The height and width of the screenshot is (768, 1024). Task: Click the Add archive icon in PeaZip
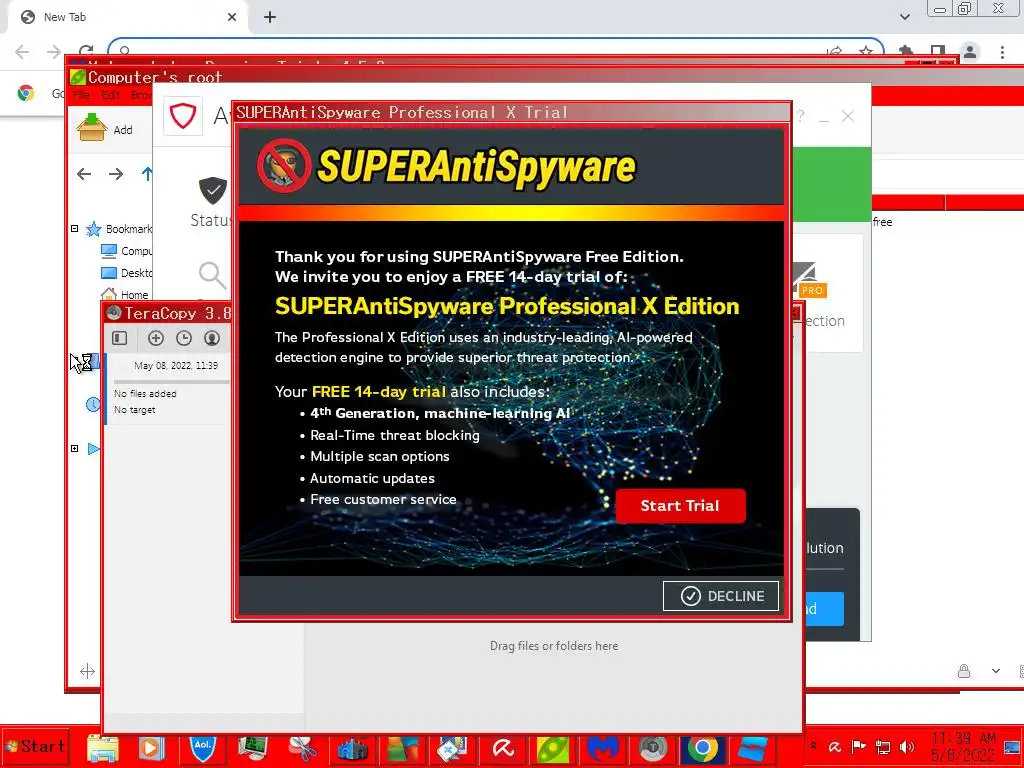pyautogui.click(x=92, y=127)
